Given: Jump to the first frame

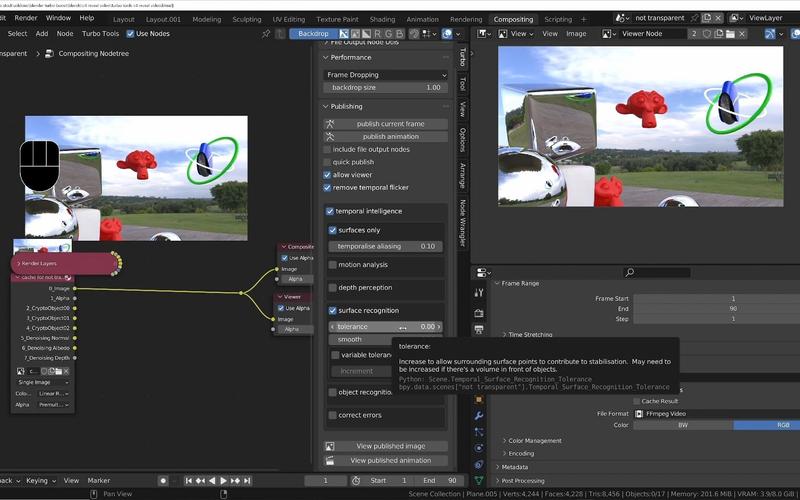Looking at the screenshot, I should pyautogui.click(x=188, y=481).
